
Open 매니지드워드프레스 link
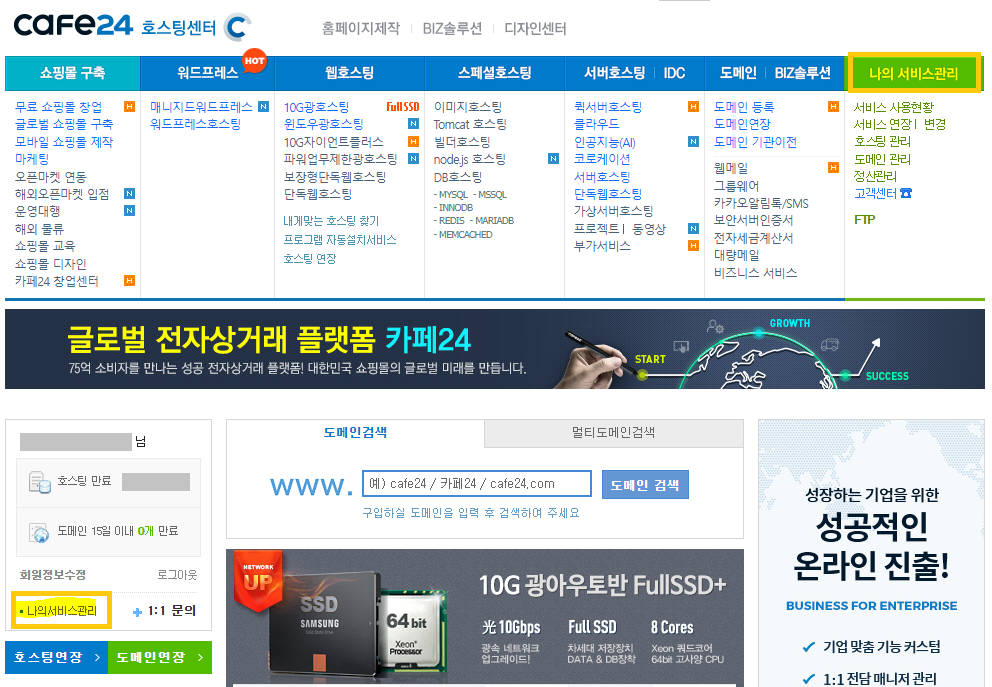pyautogui.click(x=201, y=107)
